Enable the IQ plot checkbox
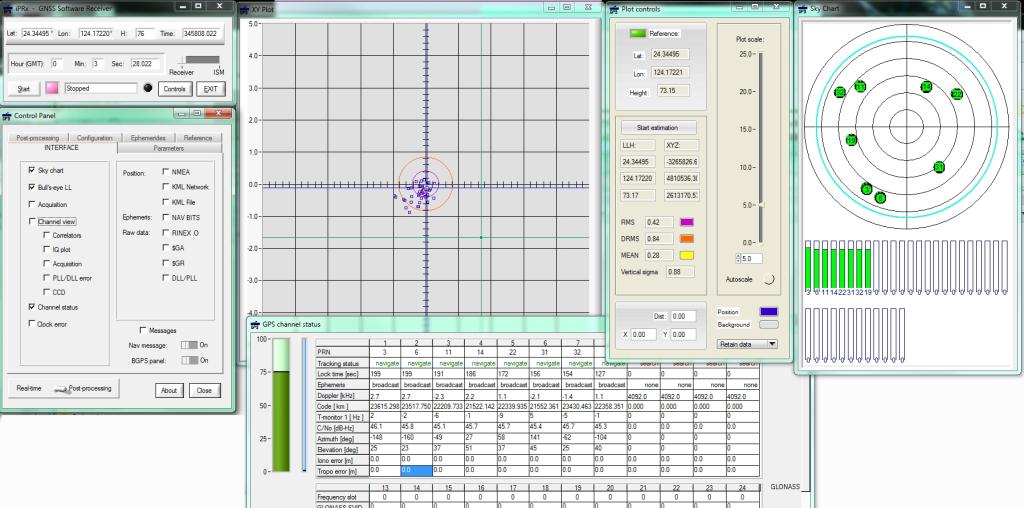The image size is (1024, 508). [x=46, y=249]
